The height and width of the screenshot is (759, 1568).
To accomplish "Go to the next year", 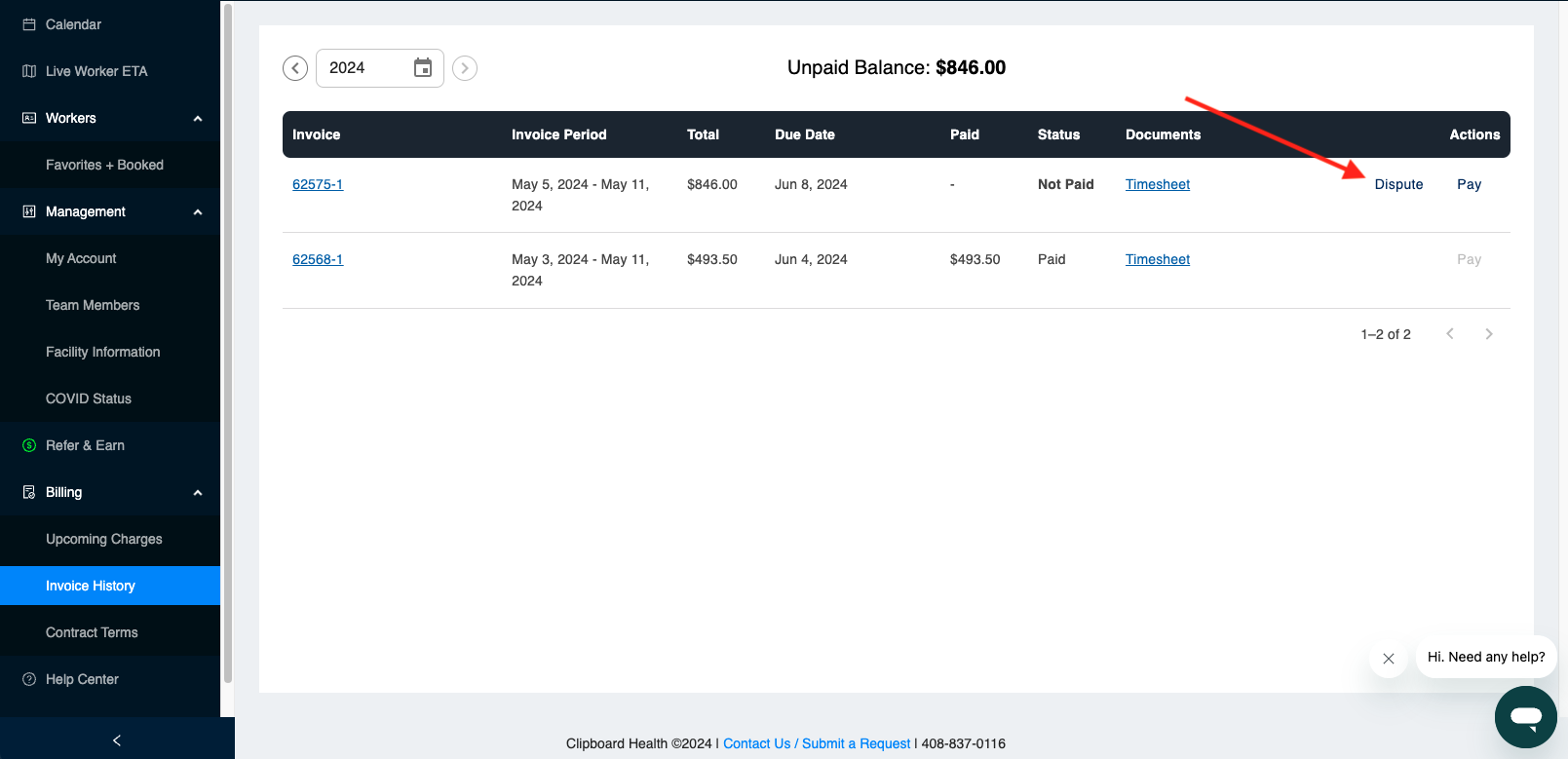I will pyautogui.click(x=465, y=68).
